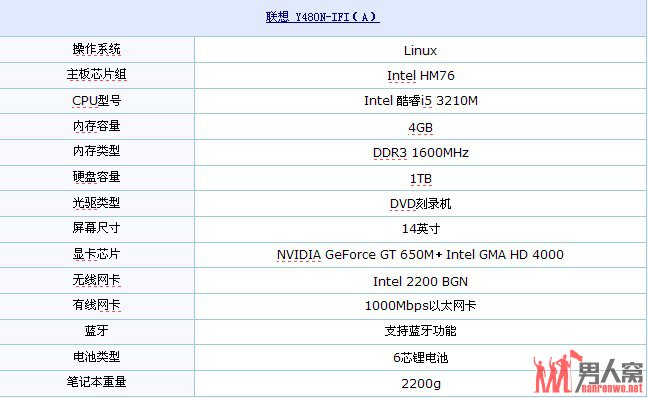Click the DDR3 1600MHz value

point(420,153)
